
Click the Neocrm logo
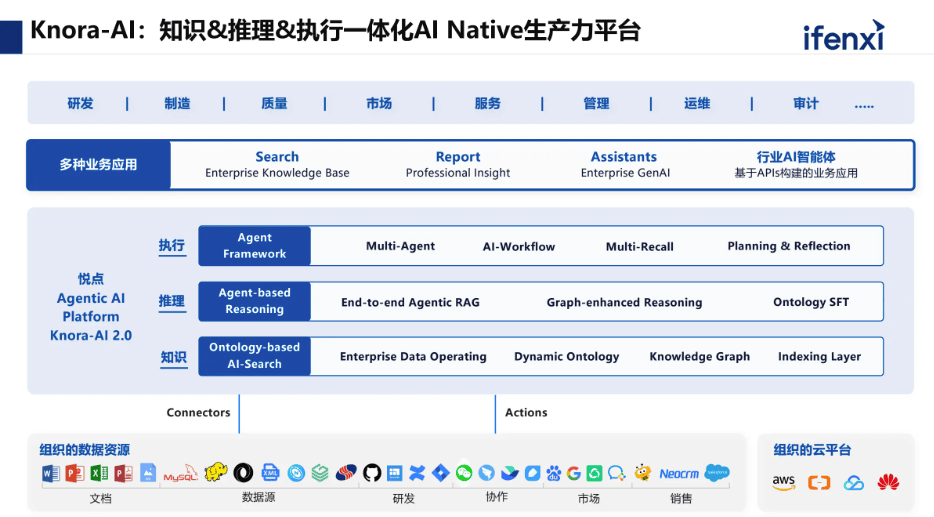(679, 473)
